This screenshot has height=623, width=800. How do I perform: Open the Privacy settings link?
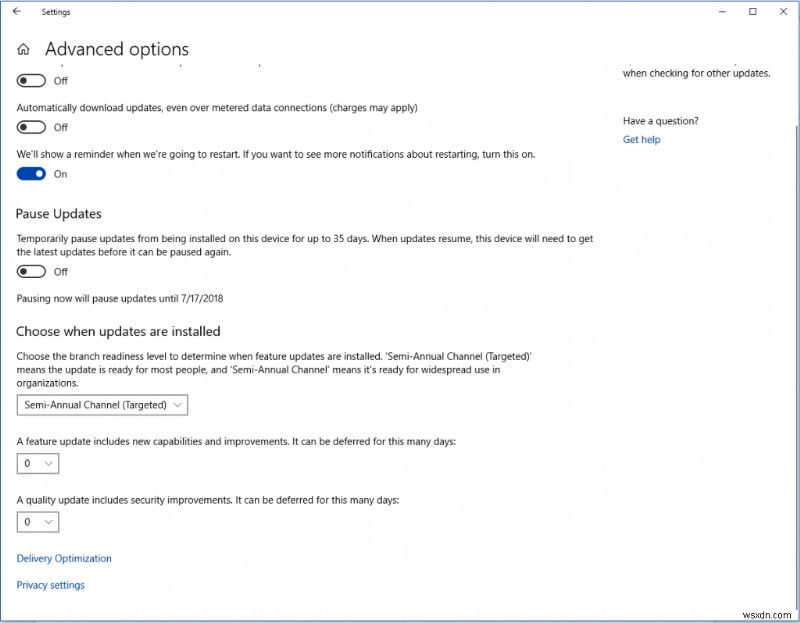click(x=50, y=585)
